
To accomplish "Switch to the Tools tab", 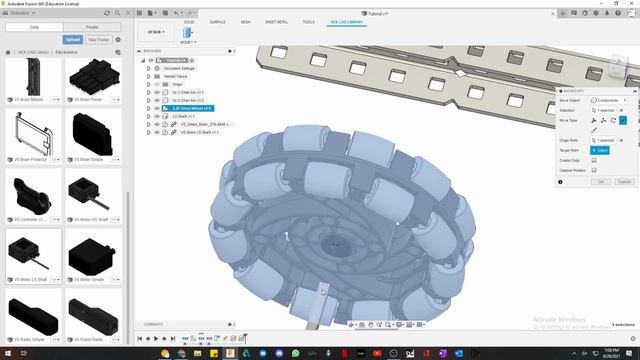I will click(309, 22).
